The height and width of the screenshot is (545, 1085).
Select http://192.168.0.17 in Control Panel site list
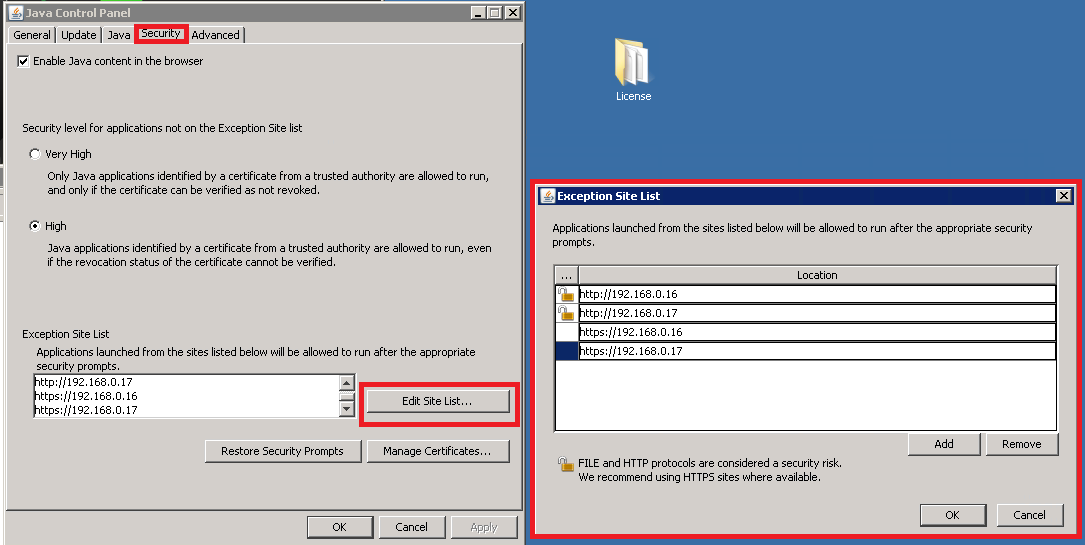[186, 382]
